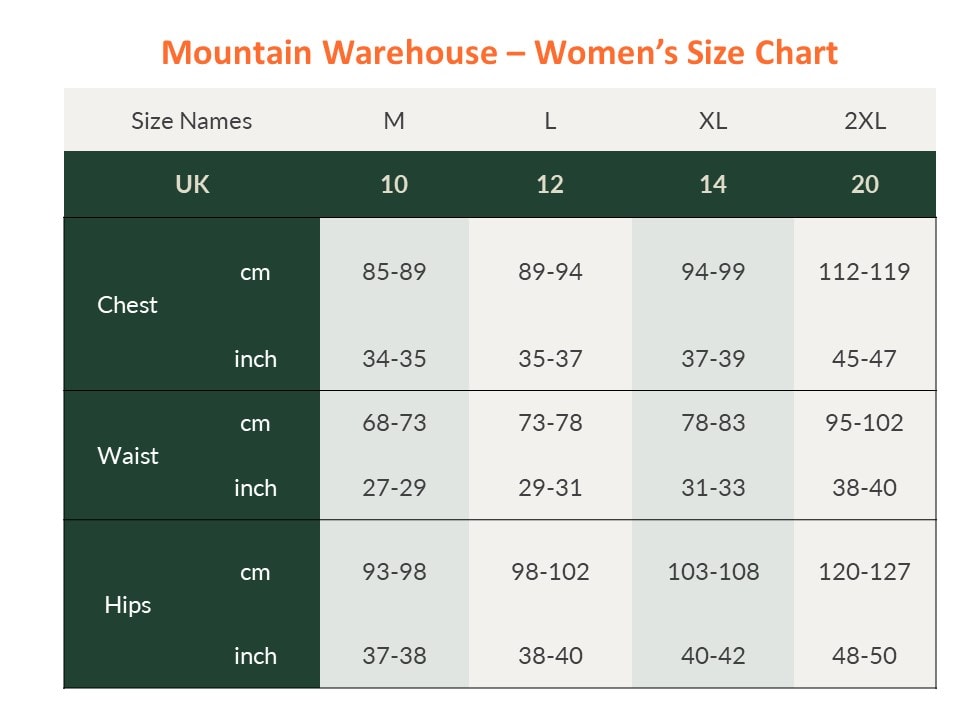Click UK size 10 cell
Image resolution: width=960 pixels, height=720 pixels.
(394, 184)
